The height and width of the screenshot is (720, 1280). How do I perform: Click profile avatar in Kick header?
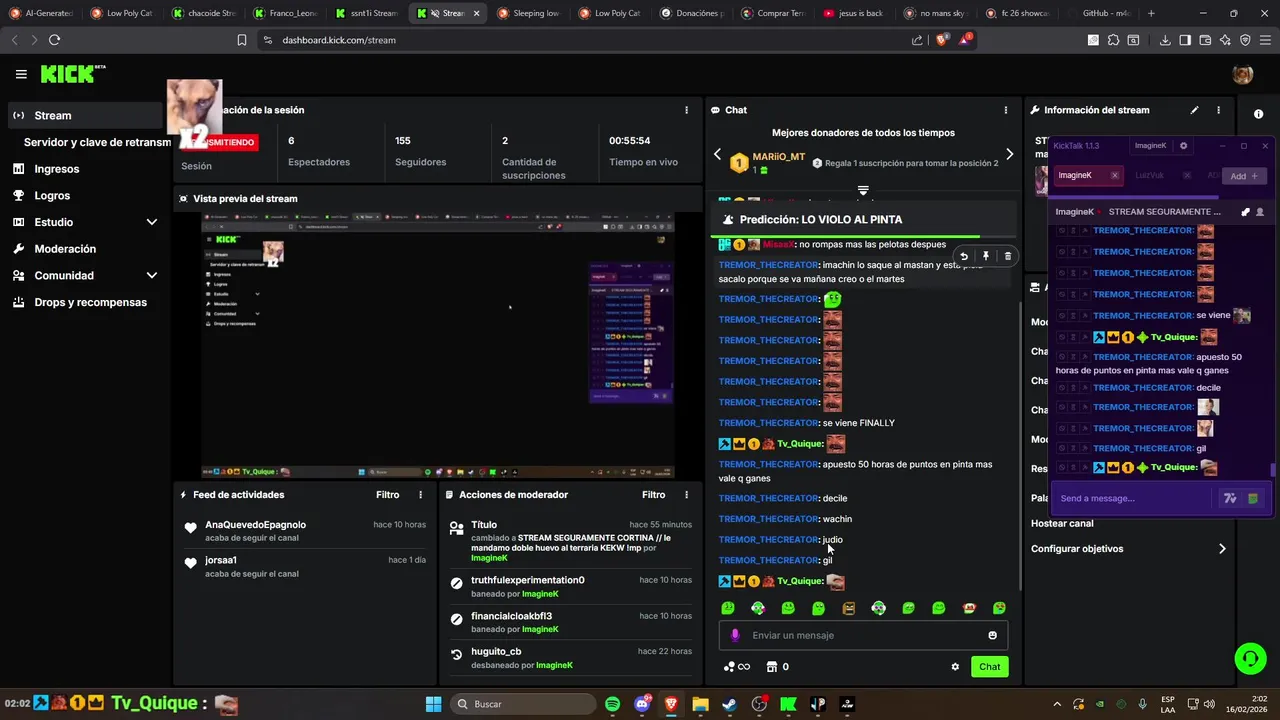coord(1243,74)
